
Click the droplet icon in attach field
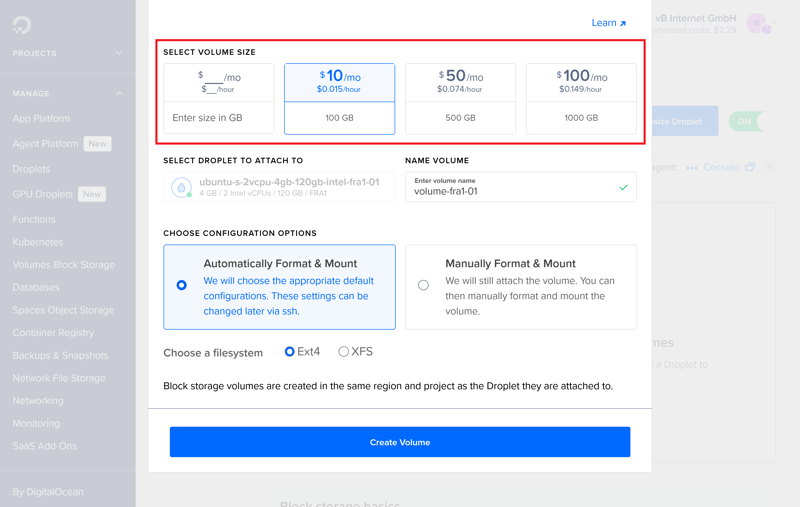coord(181,188)
